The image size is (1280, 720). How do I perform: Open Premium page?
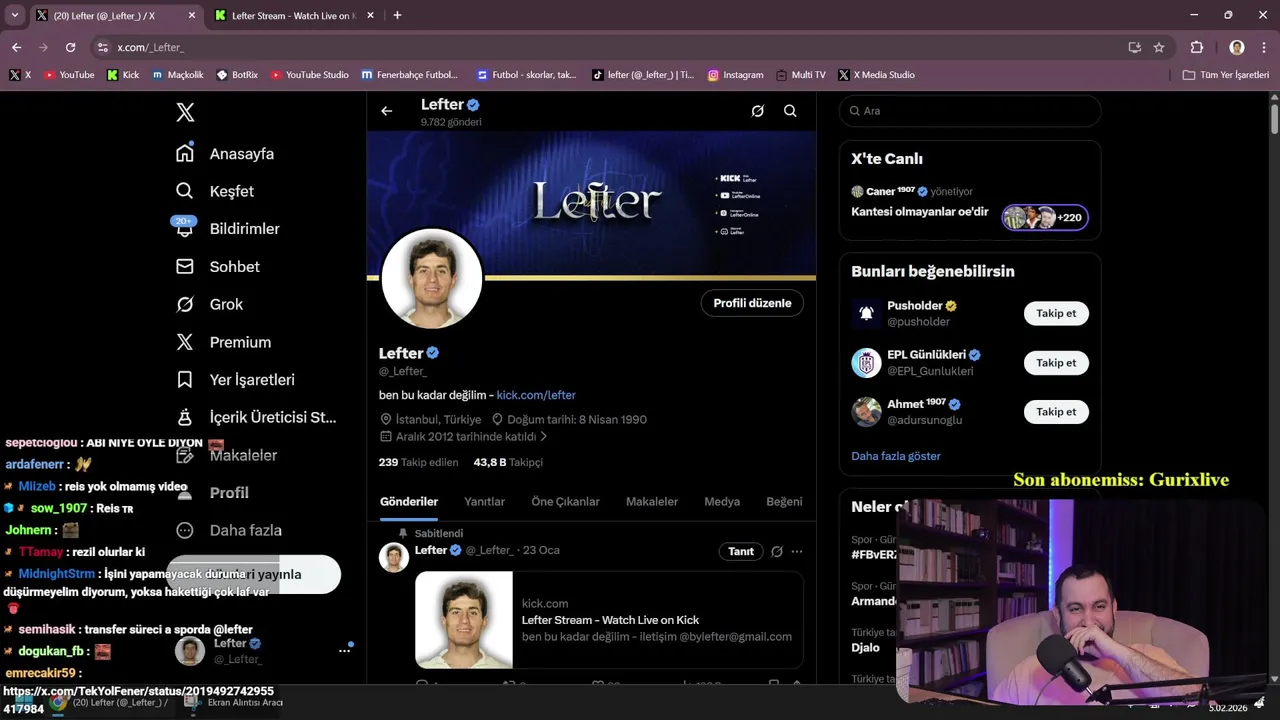[x=224, y=342]
